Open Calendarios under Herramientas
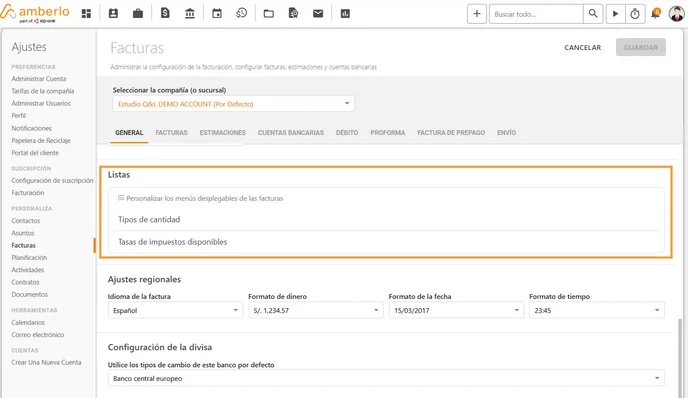The image size is (688, 398). (x=28, y=323)
